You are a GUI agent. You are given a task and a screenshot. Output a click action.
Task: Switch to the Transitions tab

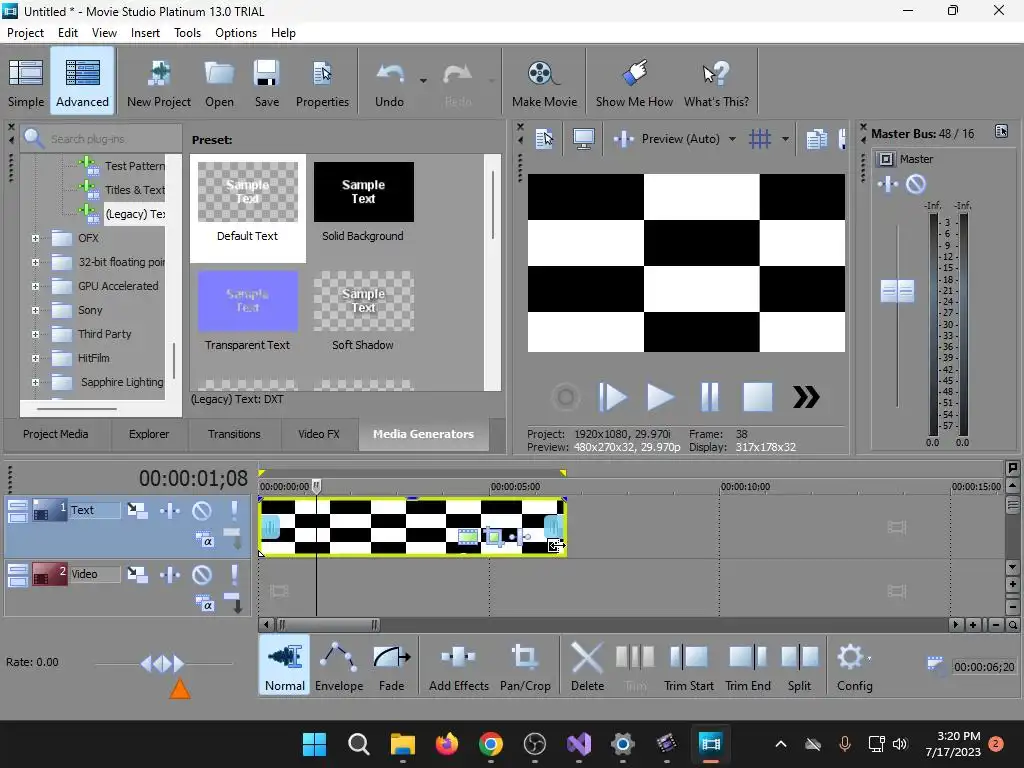coord(234,434)
